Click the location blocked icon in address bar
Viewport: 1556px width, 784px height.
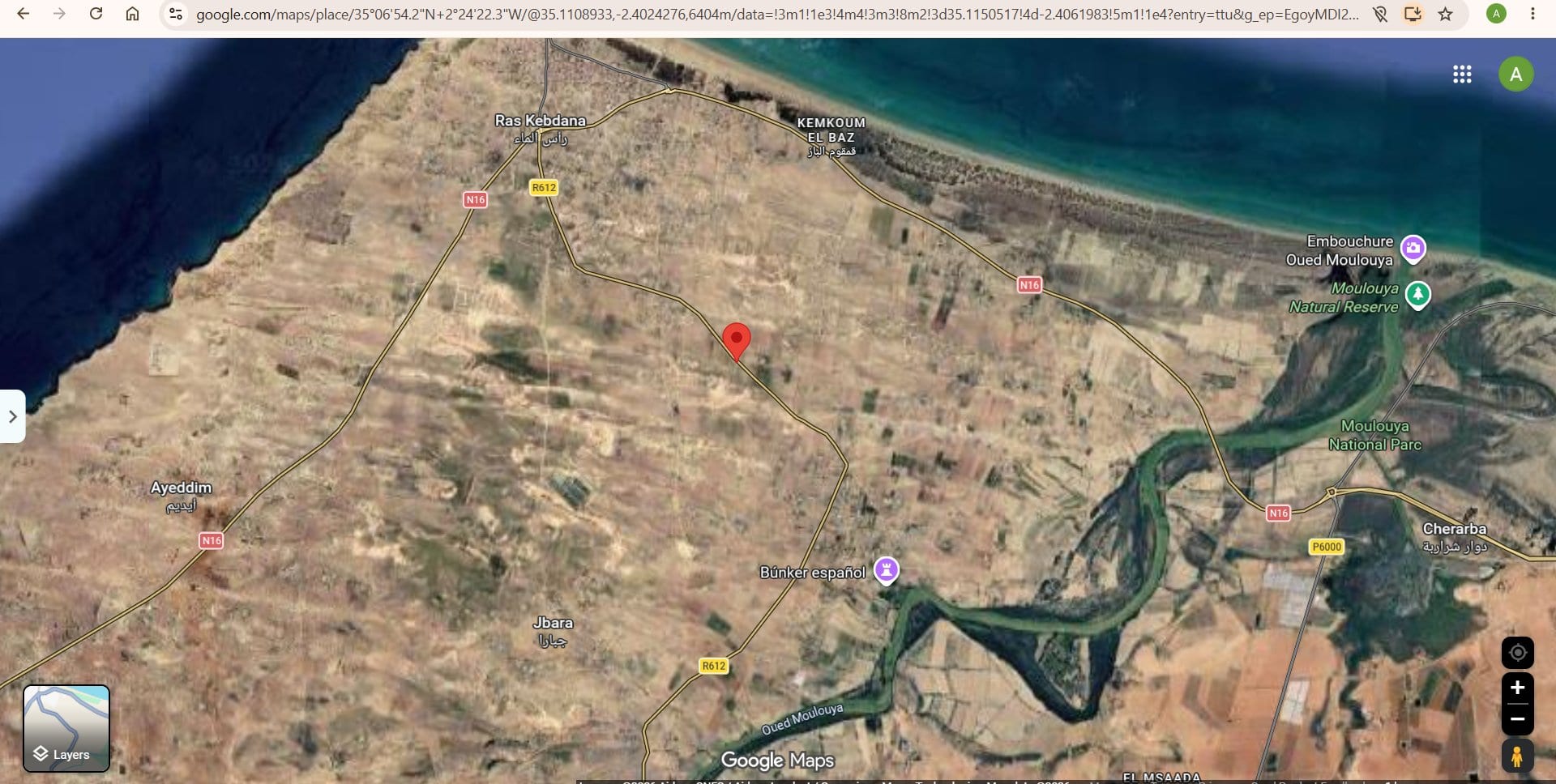pyautogui.click(x=1380, y=14)
